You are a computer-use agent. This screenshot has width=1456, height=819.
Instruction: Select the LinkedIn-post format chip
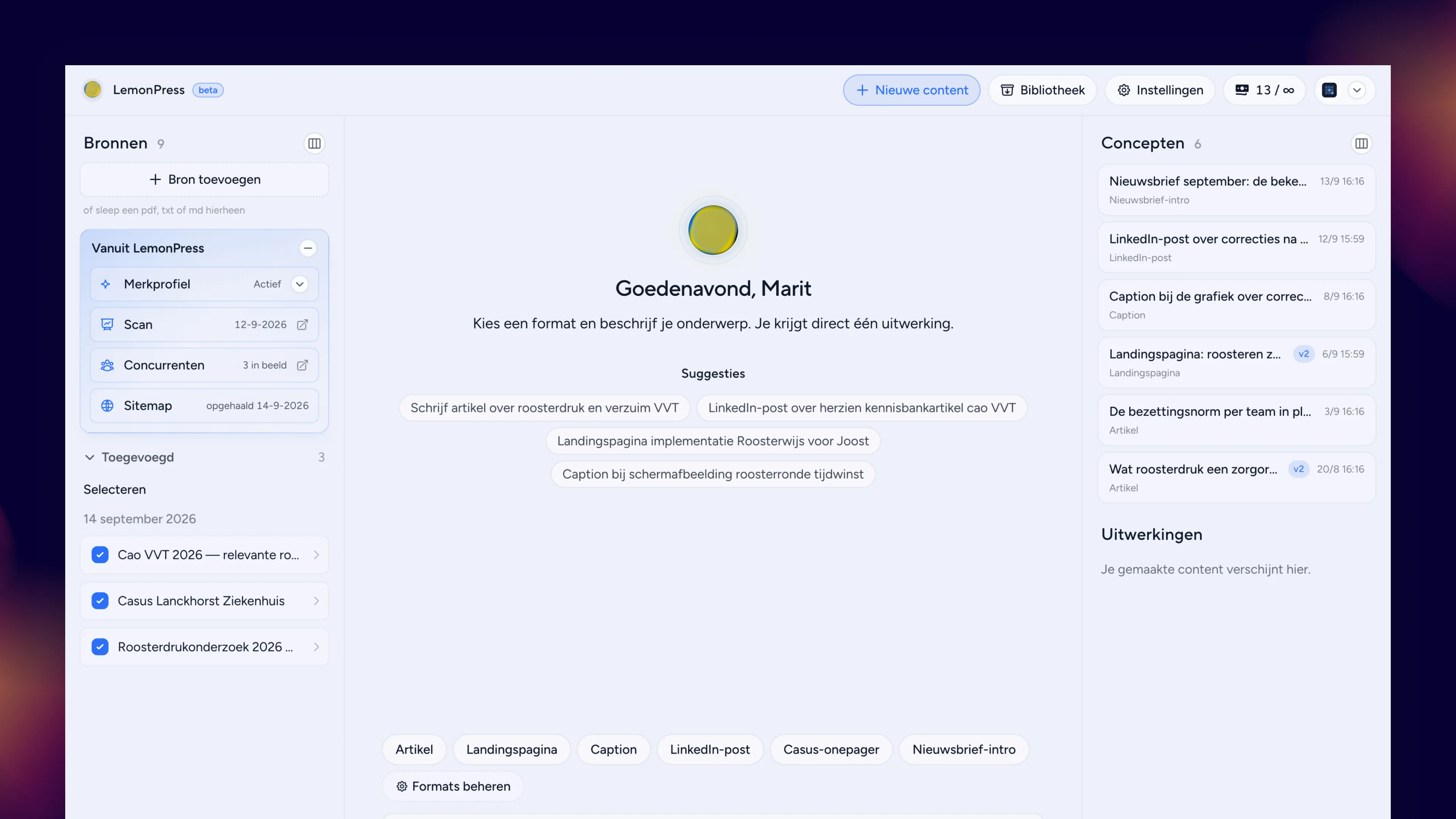coord(710,750)
